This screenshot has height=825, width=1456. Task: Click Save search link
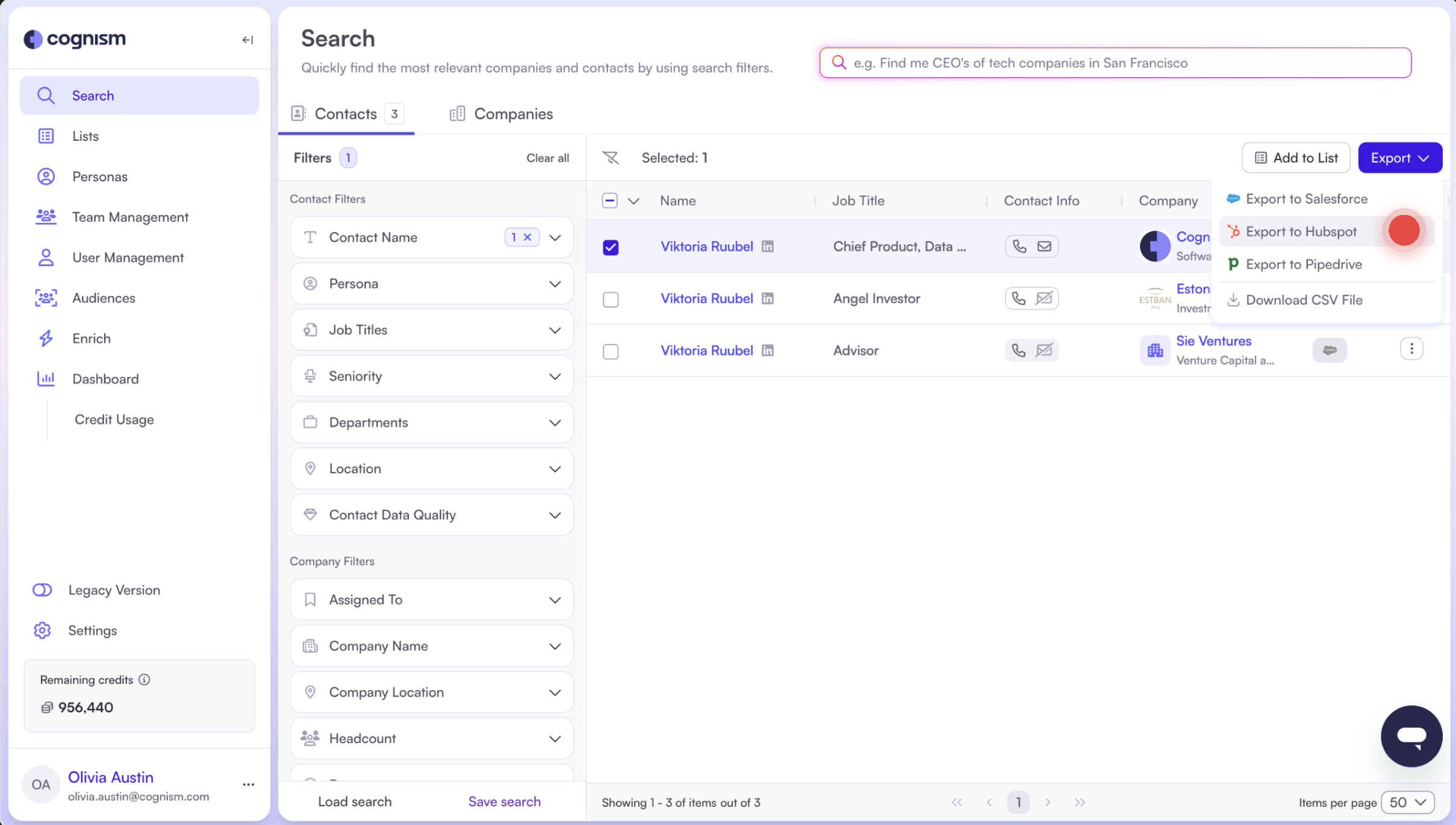pos(504,802)
